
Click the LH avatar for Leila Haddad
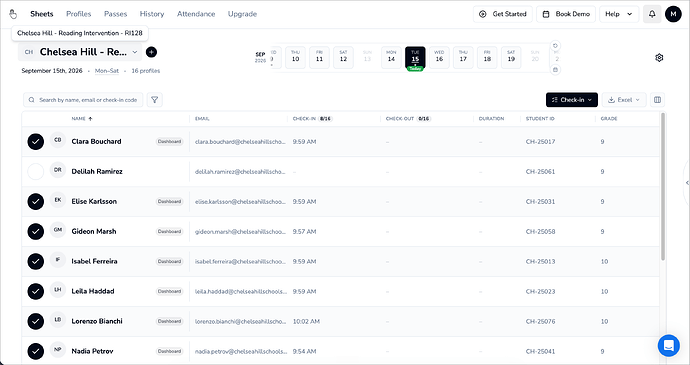pyautogui.click(x=58, y=290)
